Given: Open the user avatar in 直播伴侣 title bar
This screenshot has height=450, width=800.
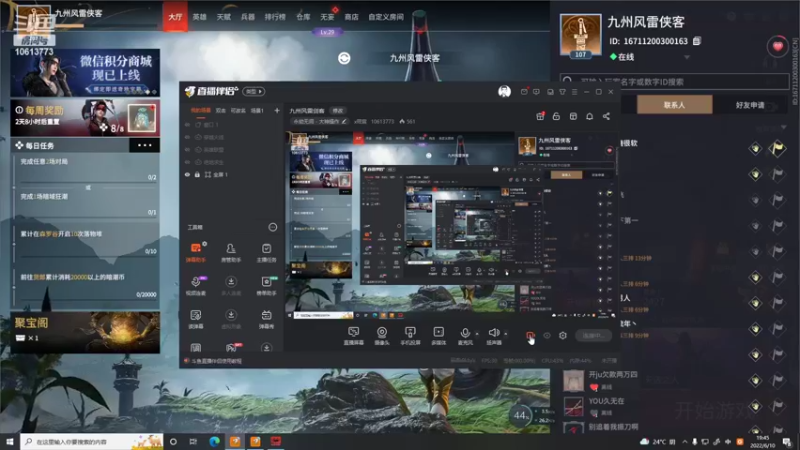Looking at the screenshot, I should click(x=504, y=91).
